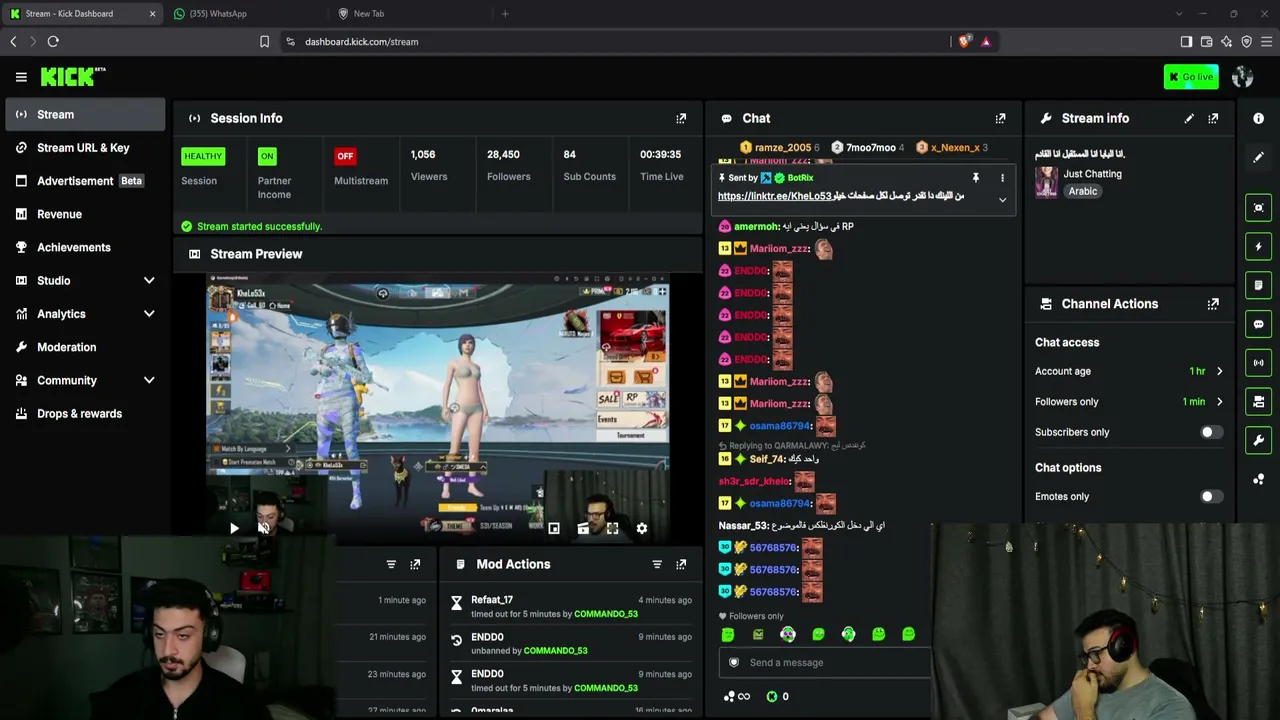Switch to the New Tab browser tab

point(410,14)
